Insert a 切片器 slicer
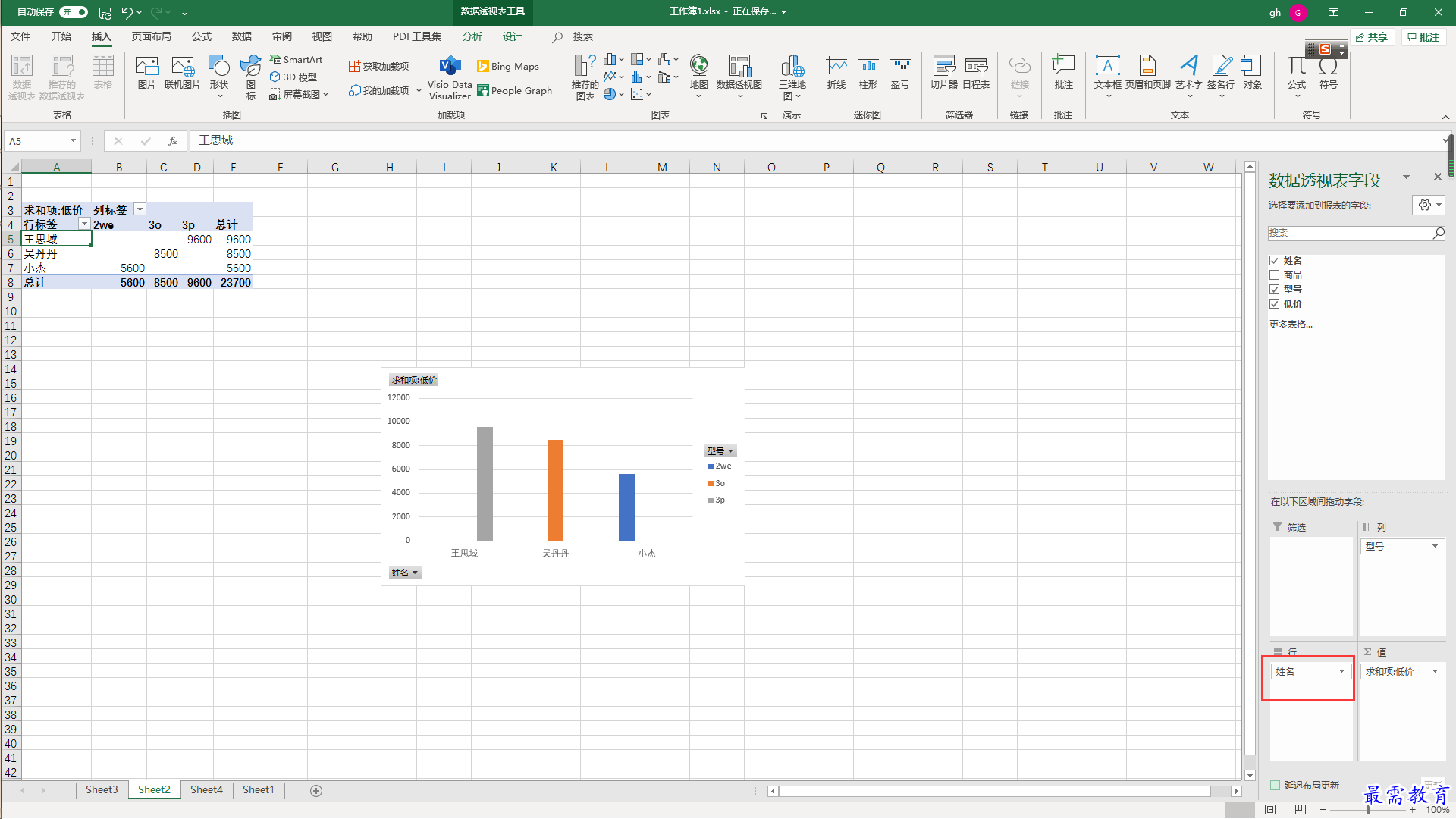Image resolution: width=1456 pixels, height=819 pixels. (944, 73)
